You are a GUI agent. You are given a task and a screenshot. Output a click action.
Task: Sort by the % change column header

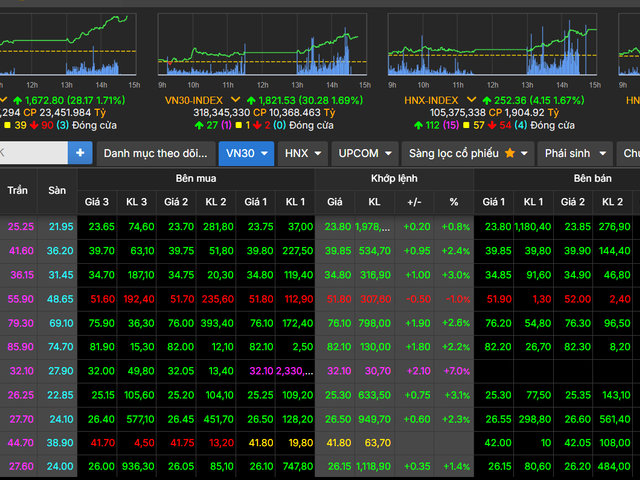coord(453,202)
